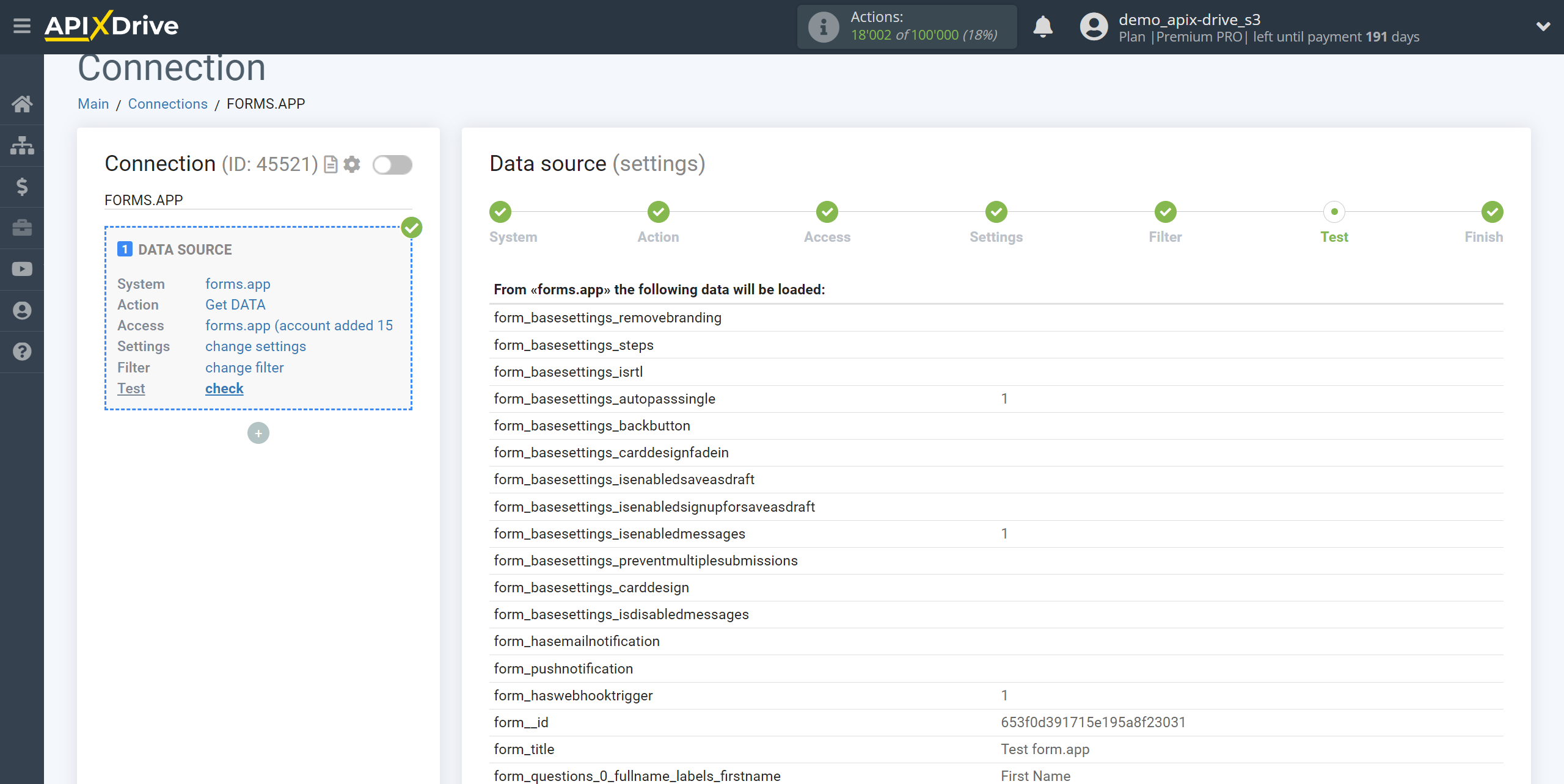The width and height of the screenshot is (1564, 784).
Task: Open the hamburger menu
Action: pyautogui.click(x=22, y=26)
